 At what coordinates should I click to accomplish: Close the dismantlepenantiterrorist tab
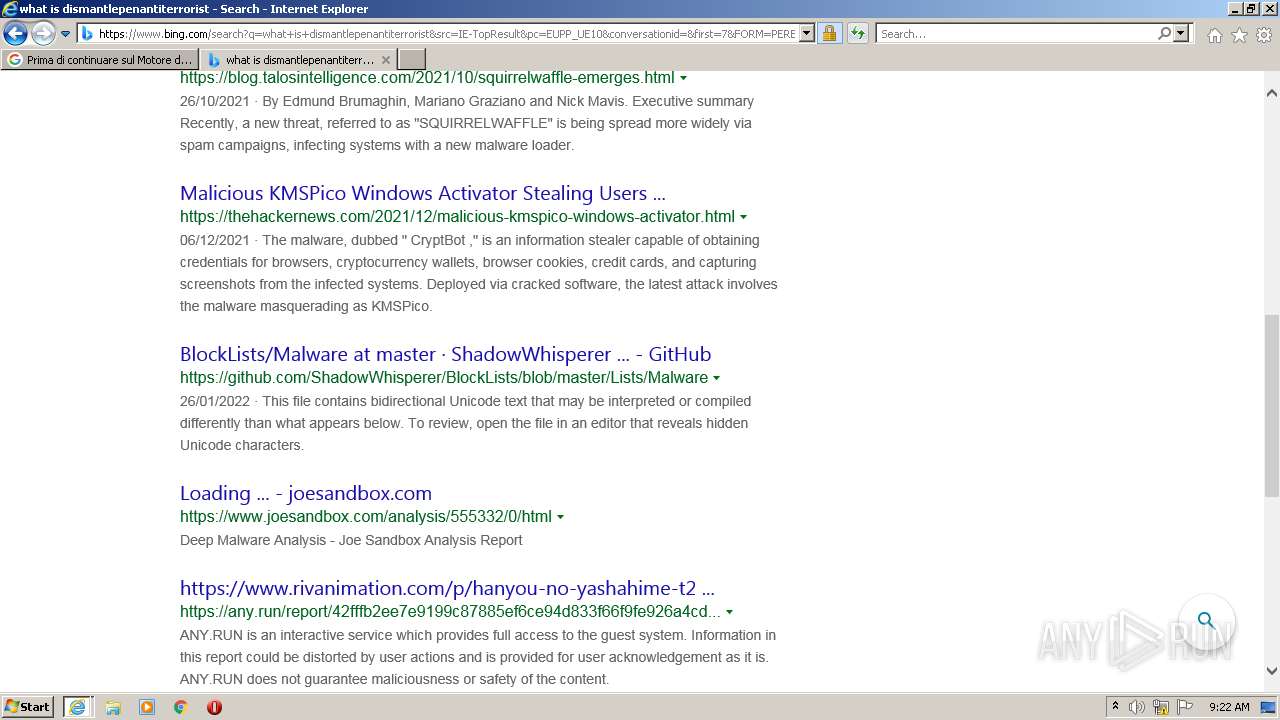coord(386,60)
